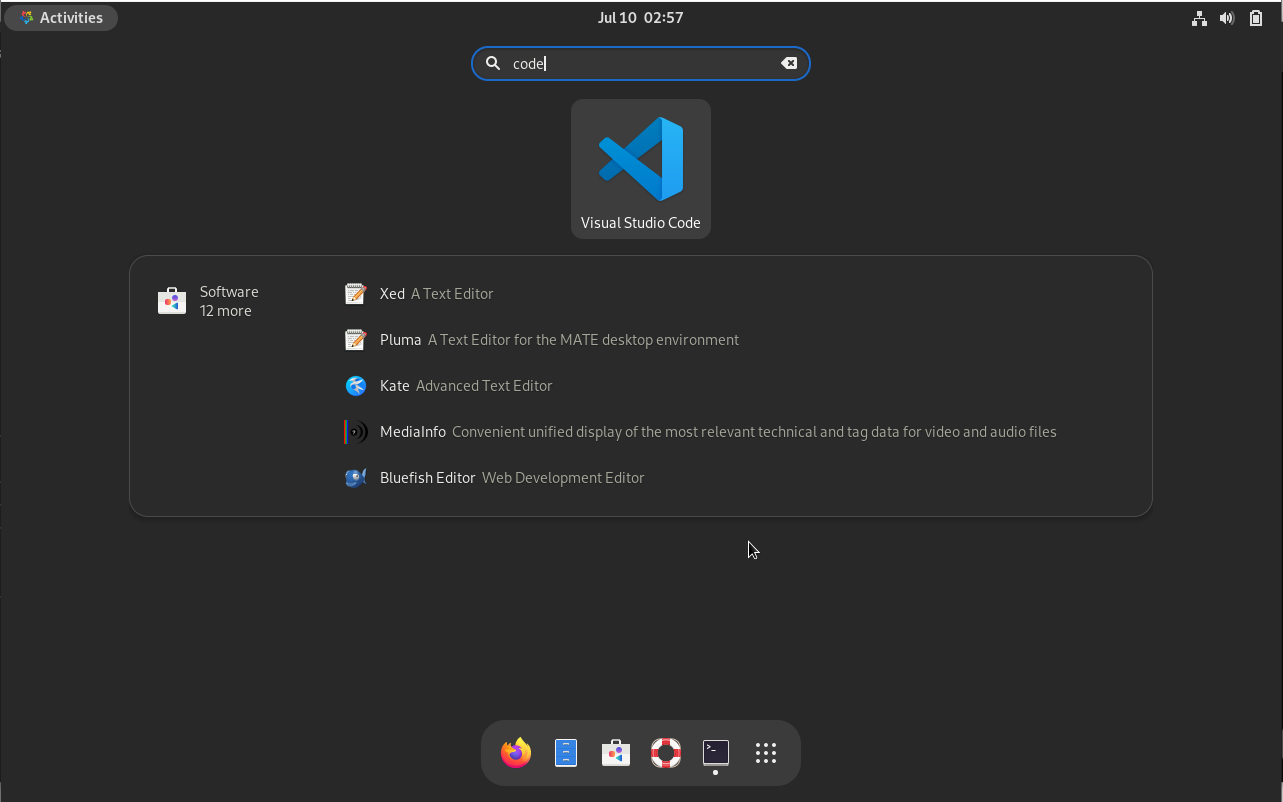Open Firefox from the dock
The image size is (1283, 802).
[515, 753]
